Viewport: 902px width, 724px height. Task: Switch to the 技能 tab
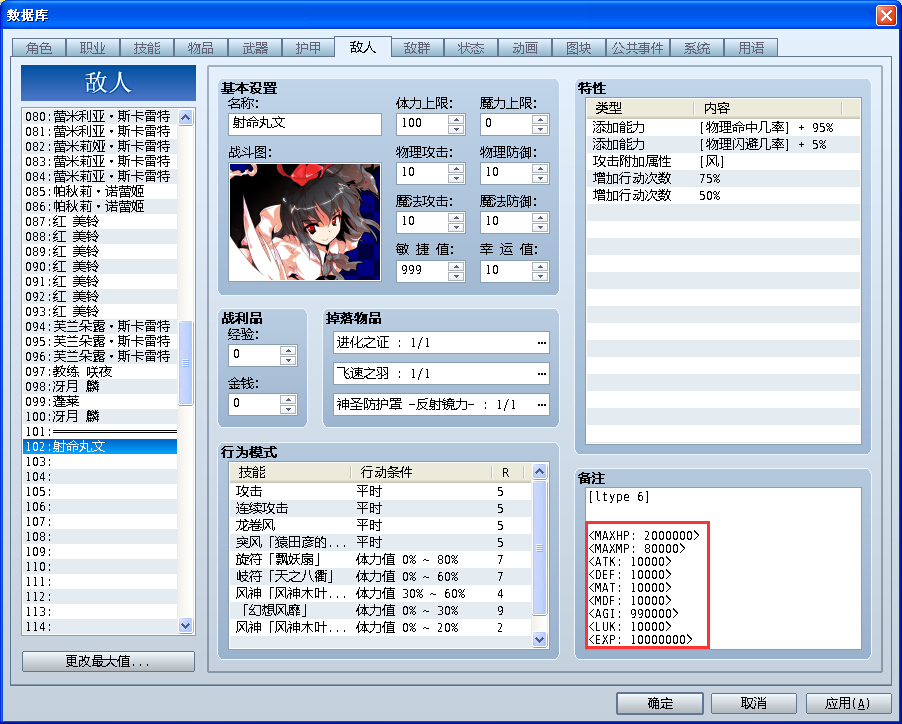click(x=147, y=48)
